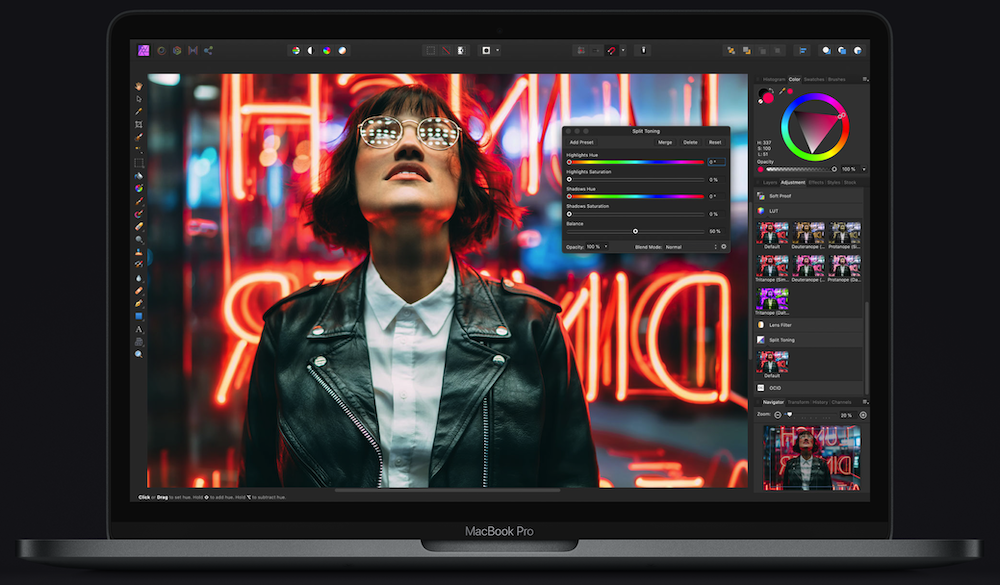
Task: Click the Affinity Photo persona icon
Action: 143,50
